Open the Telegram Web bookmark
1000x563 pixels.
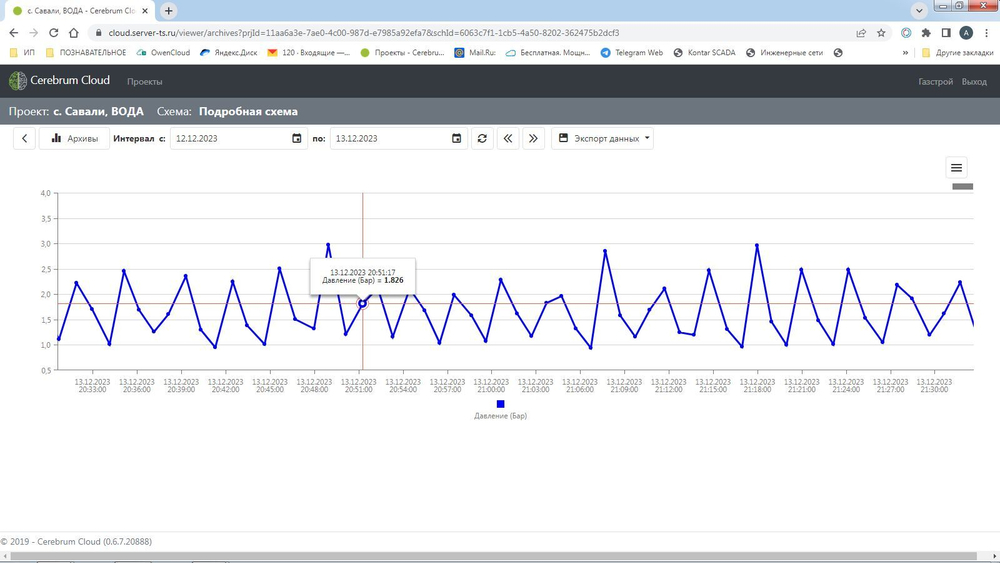click(x=632, y=53)
